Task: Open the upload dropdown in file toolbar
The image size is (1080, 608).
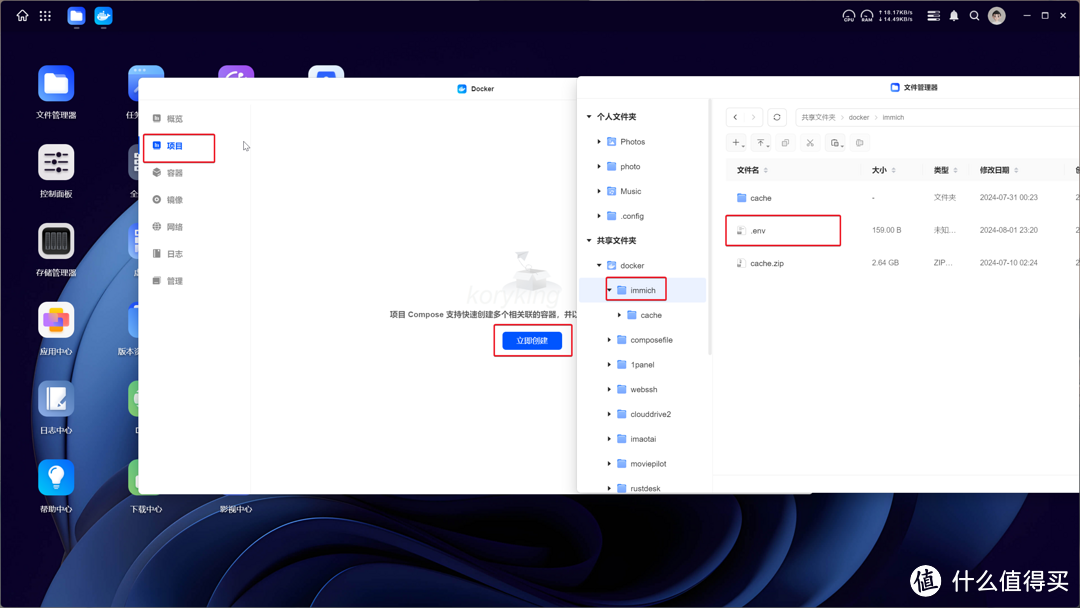Action: point(762,143)
